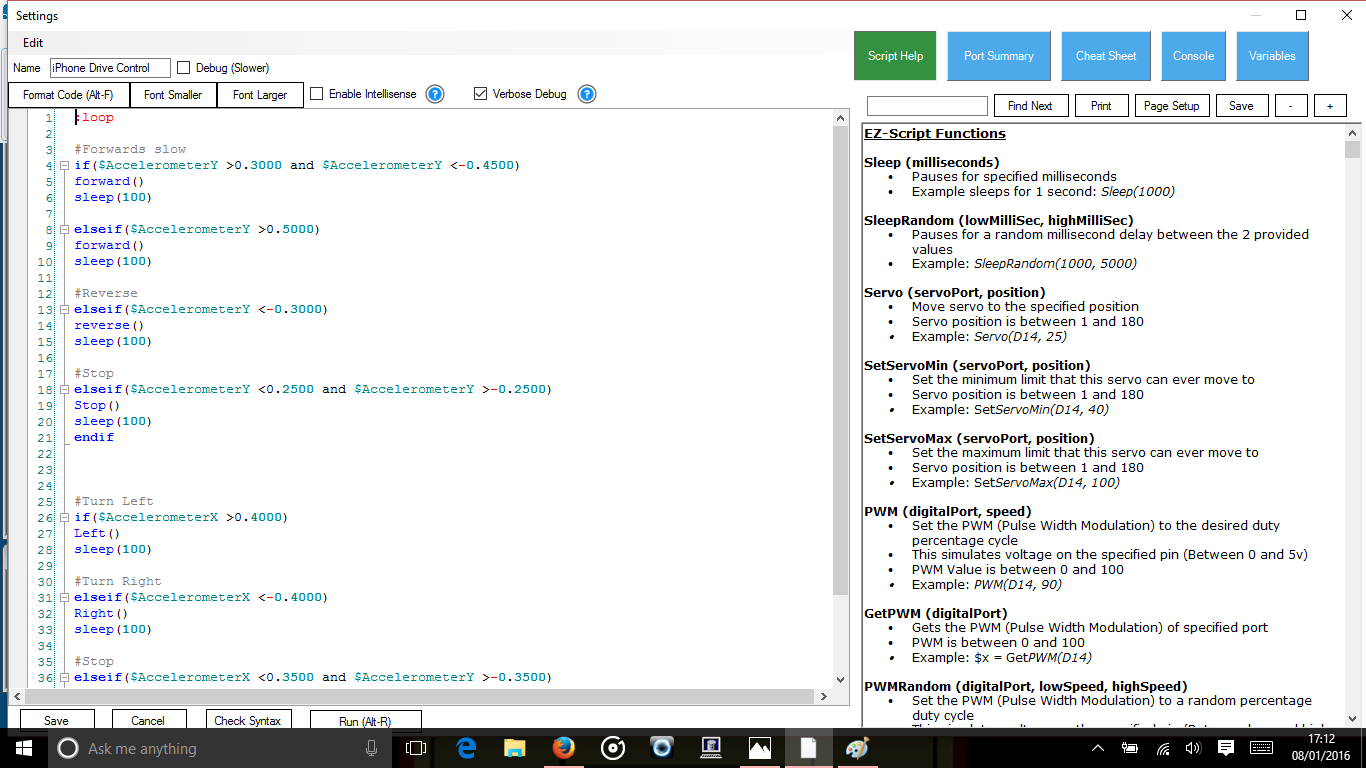The height and width of the screenshot is (768, 1366).
Task: Collapse the Reverse elseif block at line 13
Action: (x=64, y=310)
